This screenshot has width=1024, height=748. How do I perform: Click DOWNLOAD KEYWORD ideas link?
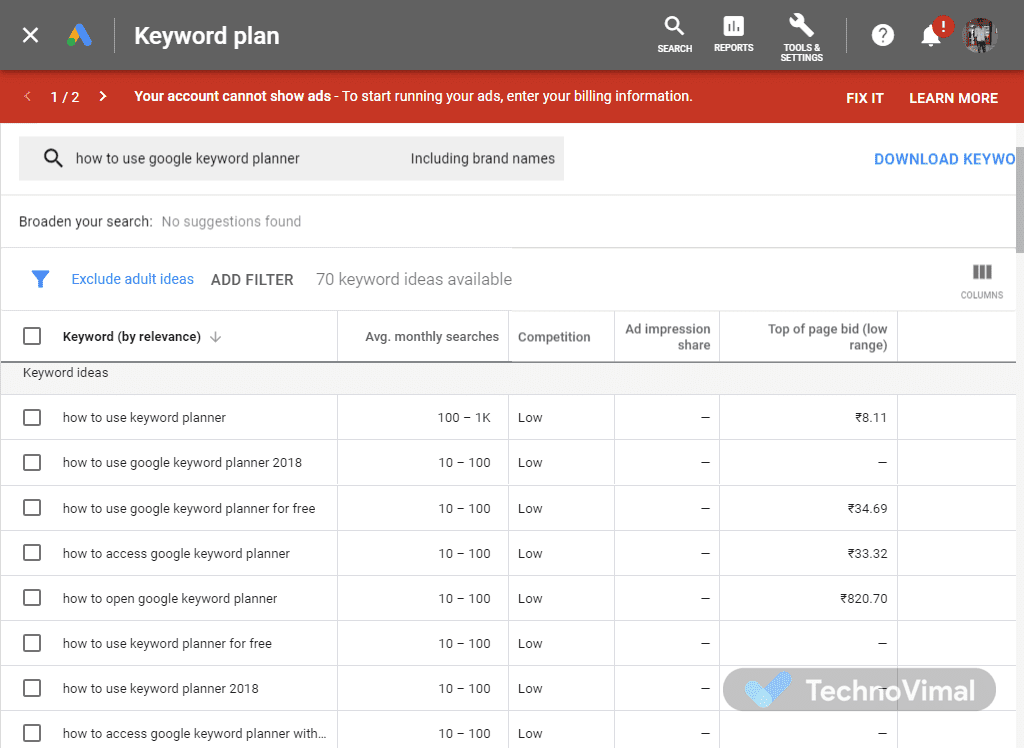[944, 159]
